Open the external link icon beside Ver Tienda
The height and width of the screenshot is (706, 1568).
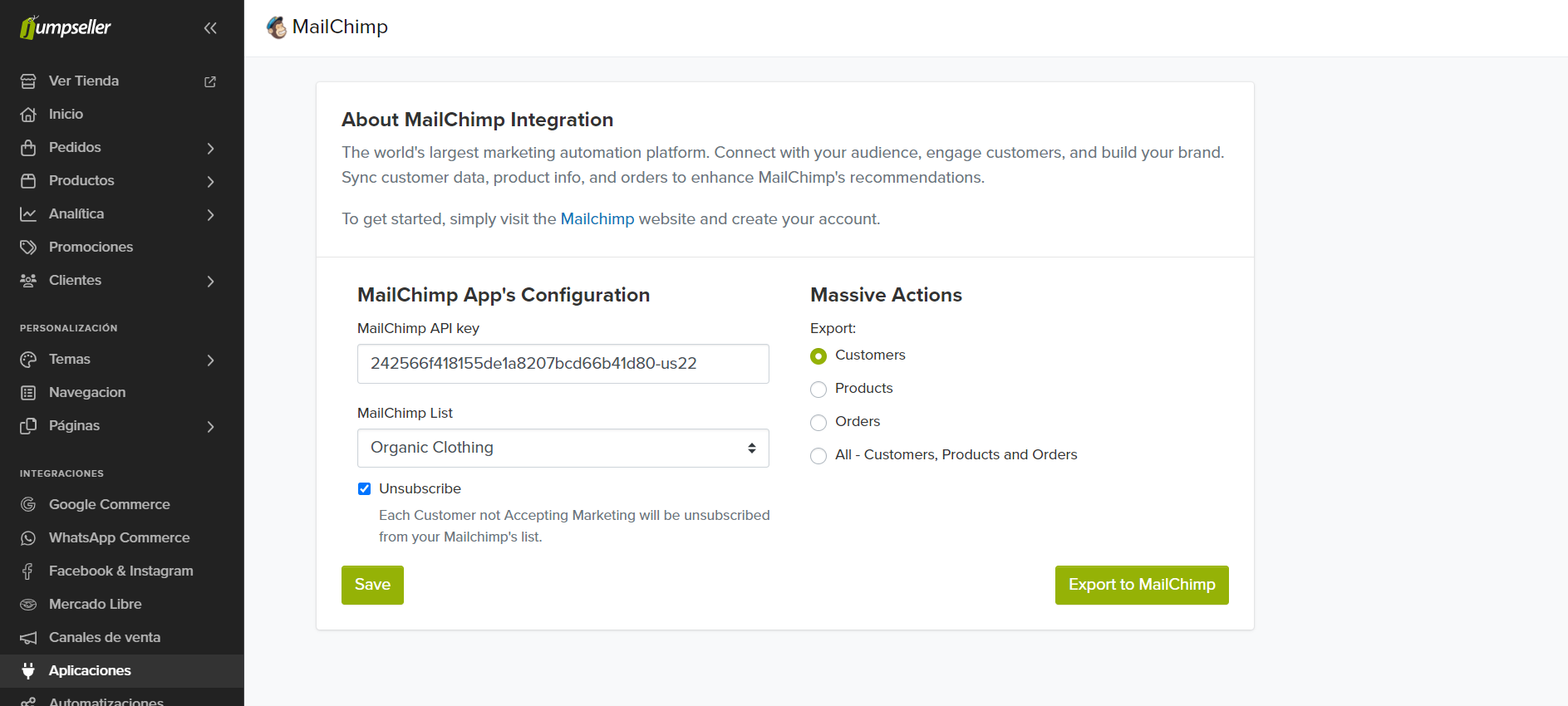click(x=210, y=81)
